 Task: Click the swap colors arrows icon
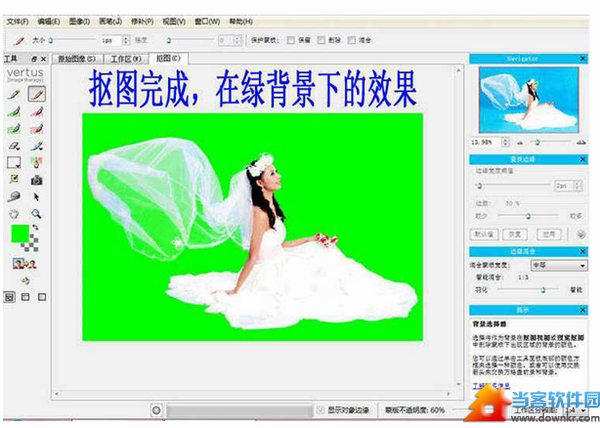click(35, 228)
